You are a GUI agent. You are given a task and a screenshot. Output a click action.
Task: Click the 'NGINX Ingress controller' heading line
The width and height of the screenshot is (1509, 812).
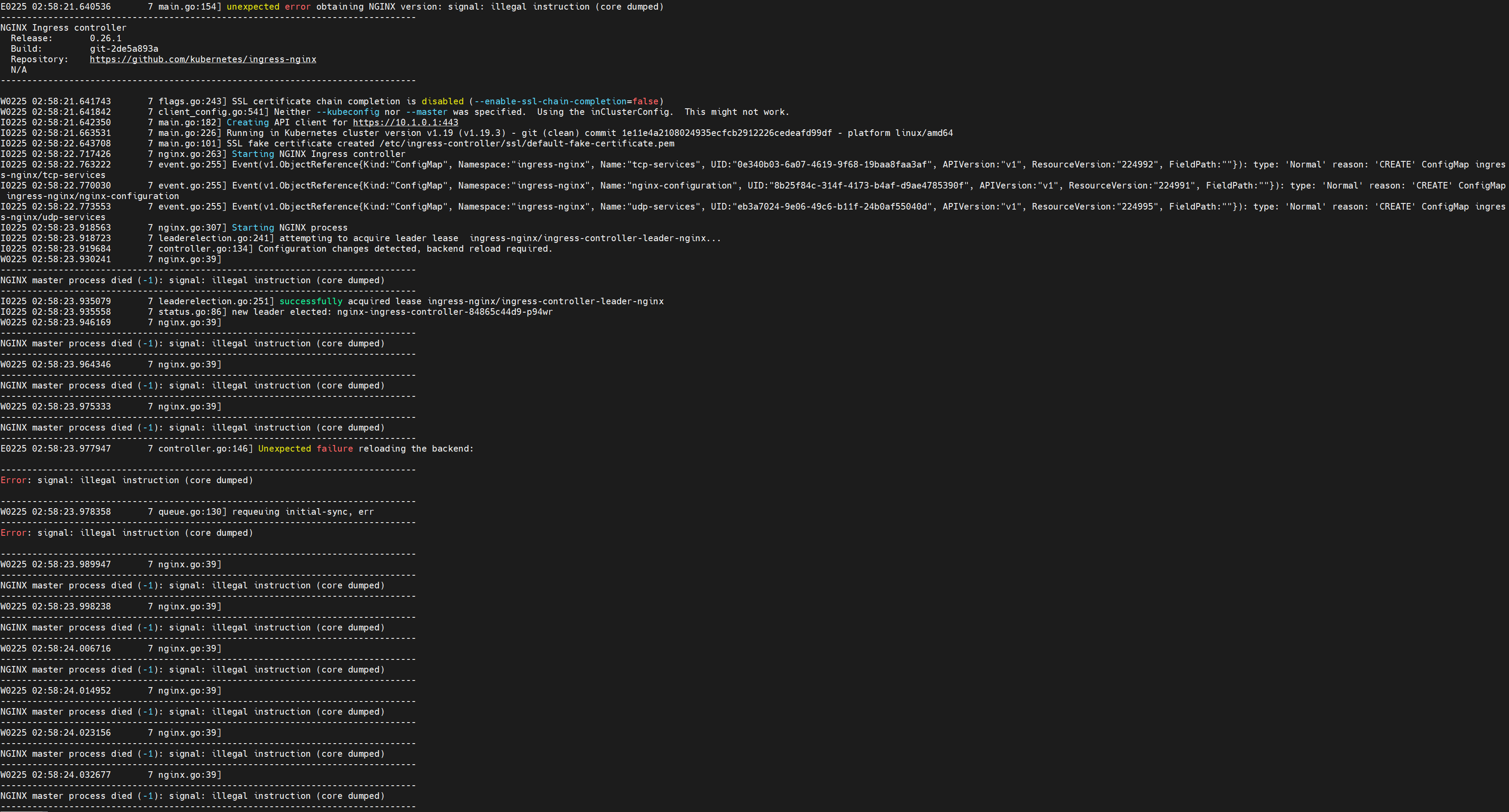(63, 28)
